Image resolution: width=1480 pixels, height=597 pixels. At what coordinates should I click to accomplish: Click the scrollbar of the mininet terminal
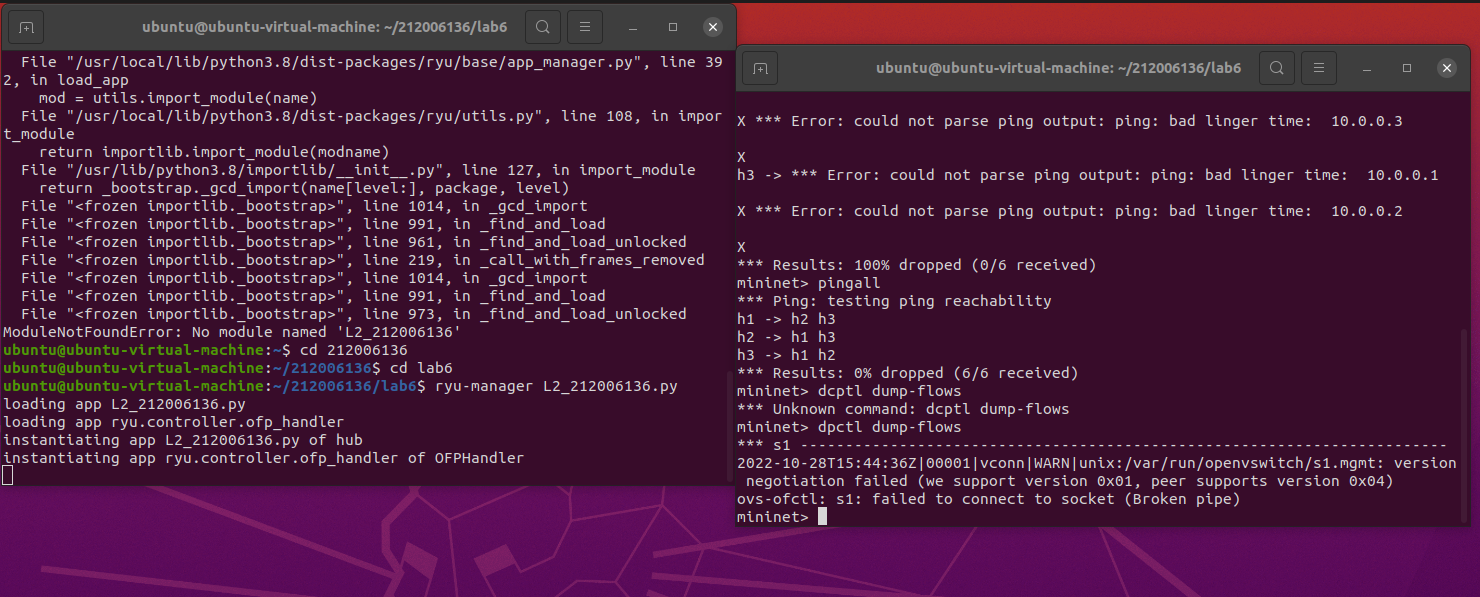point(1465,420)
